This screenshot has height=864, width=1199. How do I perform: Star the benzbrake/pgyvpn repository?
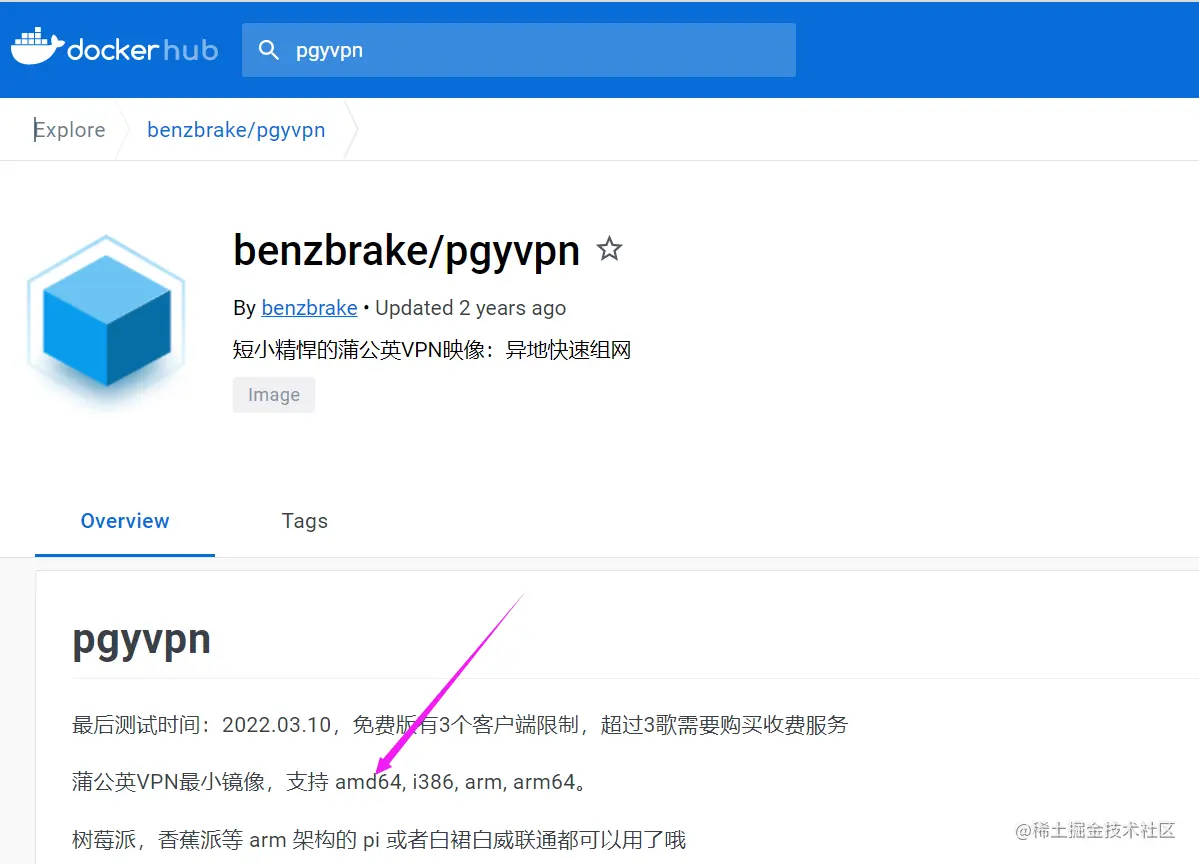pos(609,249)
